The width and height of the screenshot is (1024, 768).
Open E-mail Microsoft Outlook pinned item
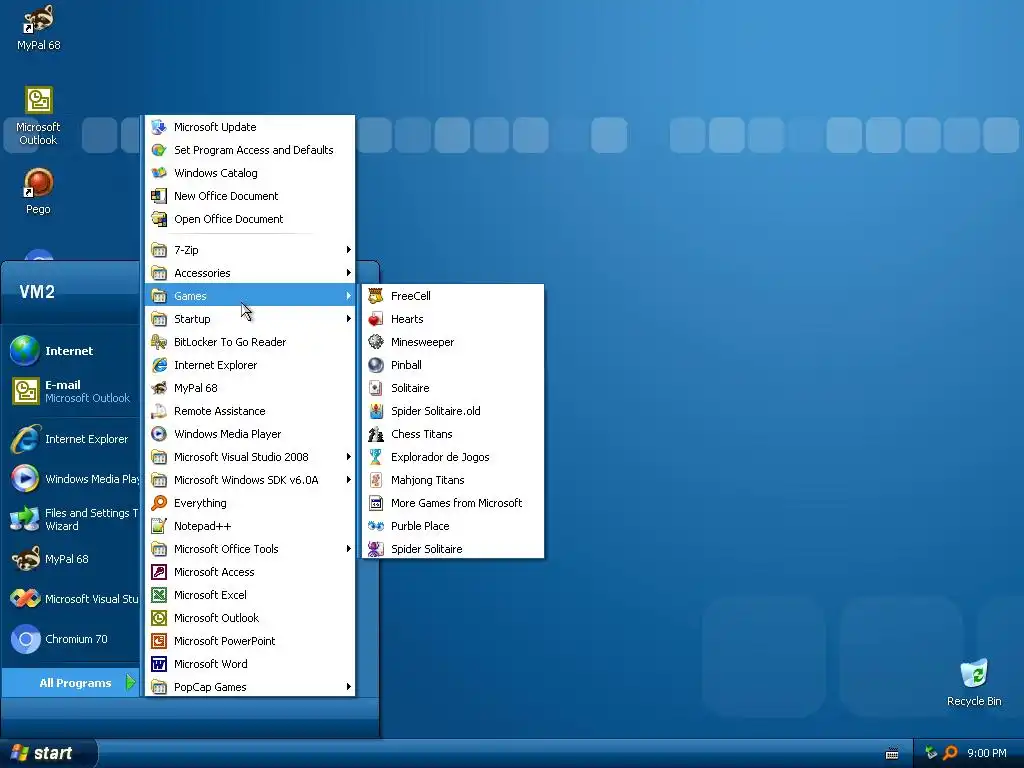71,391
